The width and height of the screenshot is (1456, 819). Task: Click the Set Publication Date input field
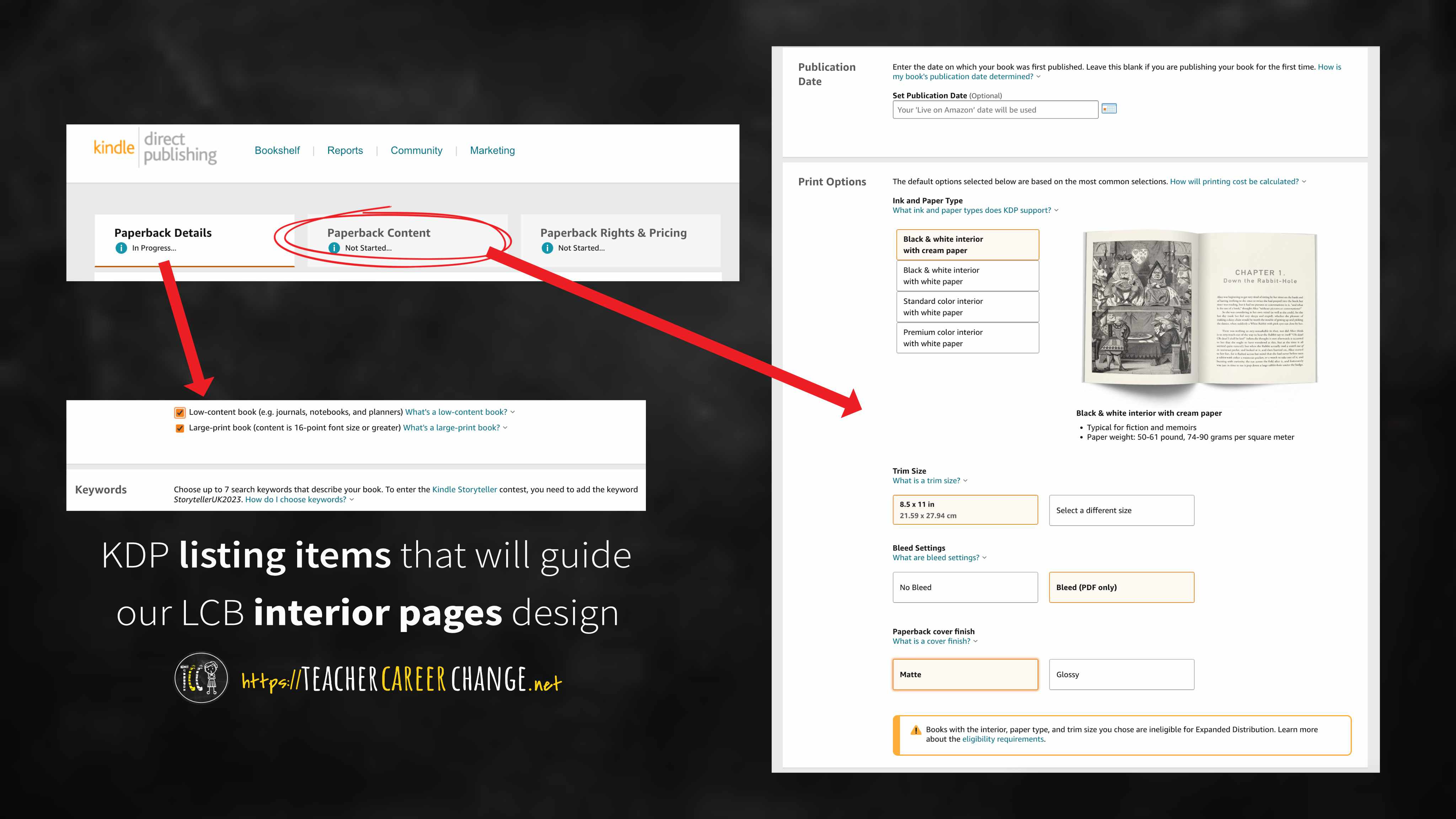pos(995,109)
